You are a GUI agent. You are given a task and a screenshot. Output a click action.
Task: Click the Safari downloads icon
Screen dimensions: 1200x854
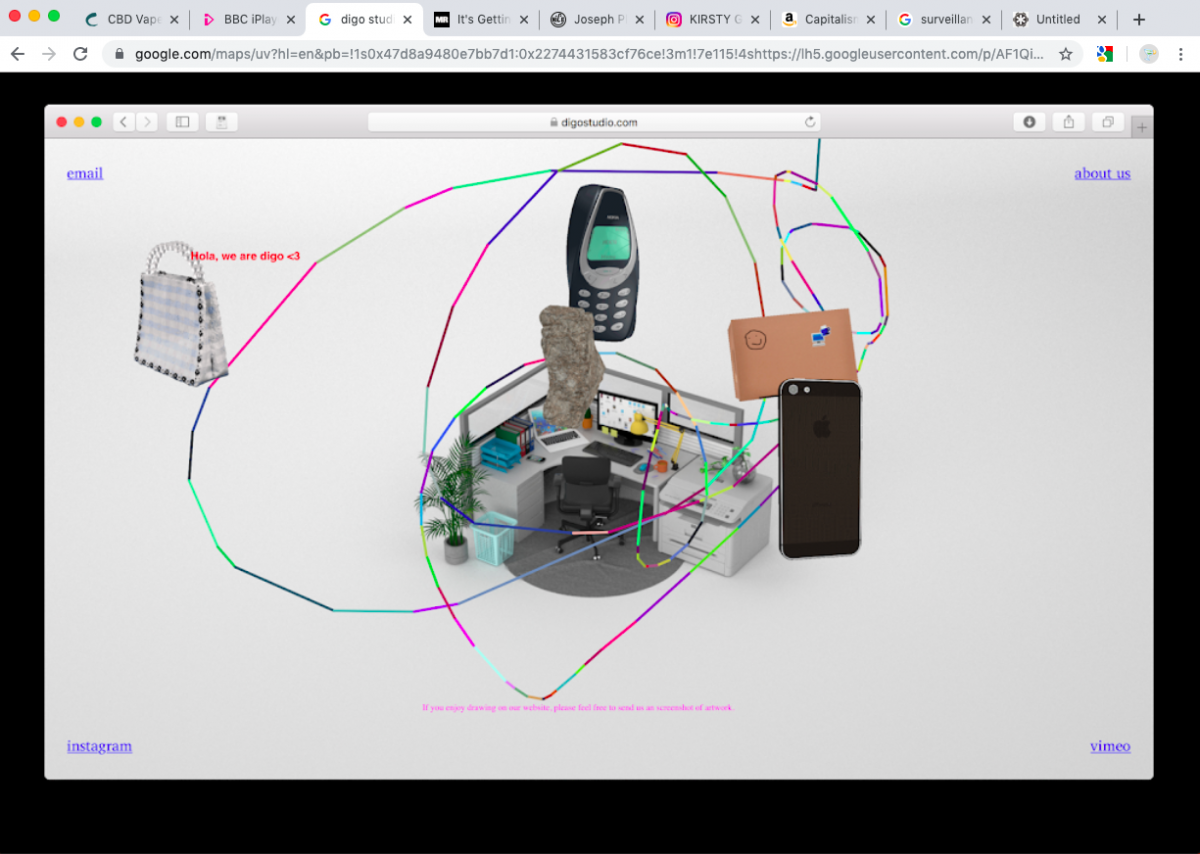pyautogui.click(x=1028, y=121)
